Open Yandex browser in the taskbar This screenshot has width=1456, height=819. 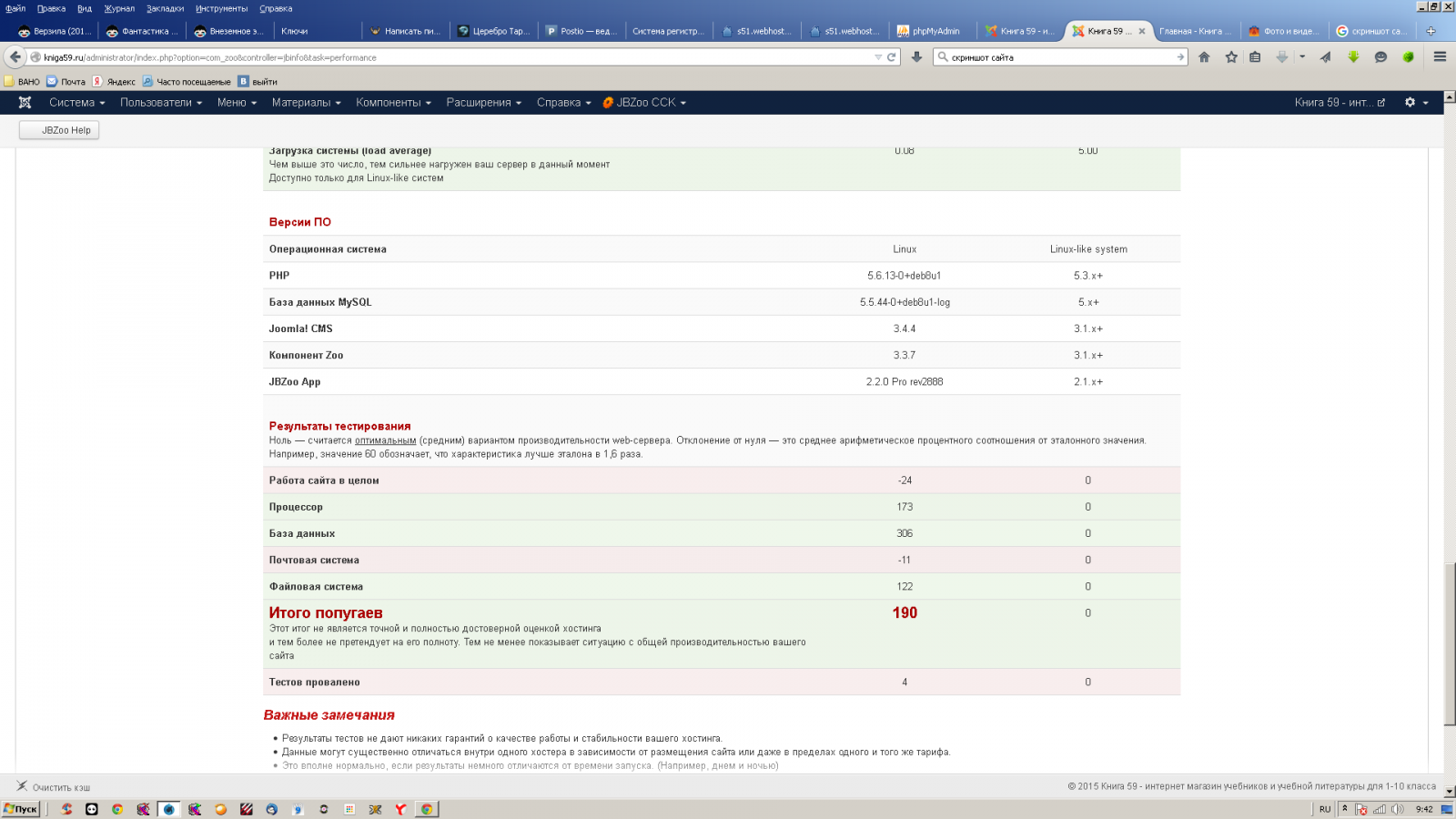[400, 809]
